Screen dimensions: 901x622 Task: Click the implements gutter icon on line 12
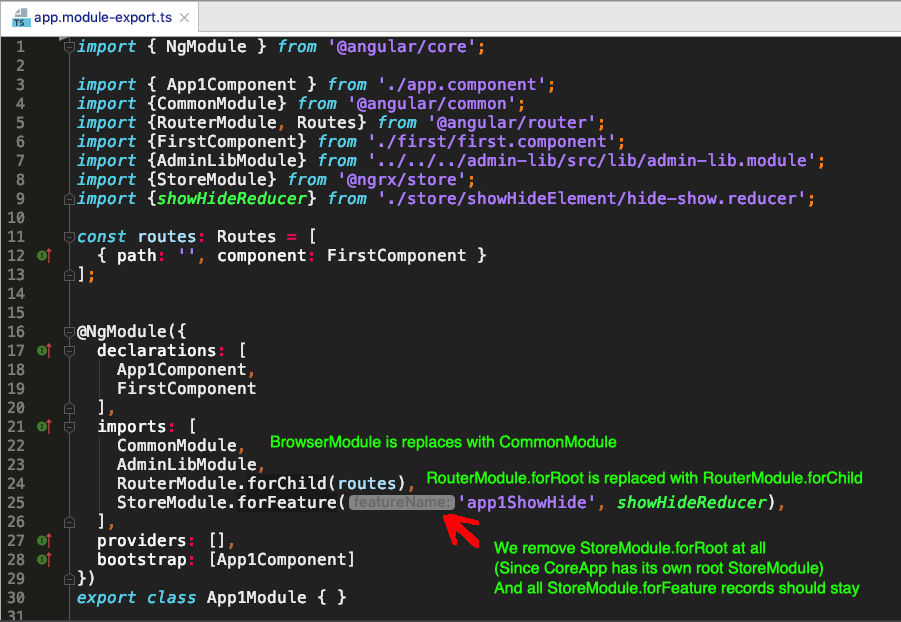coord(42,256)
